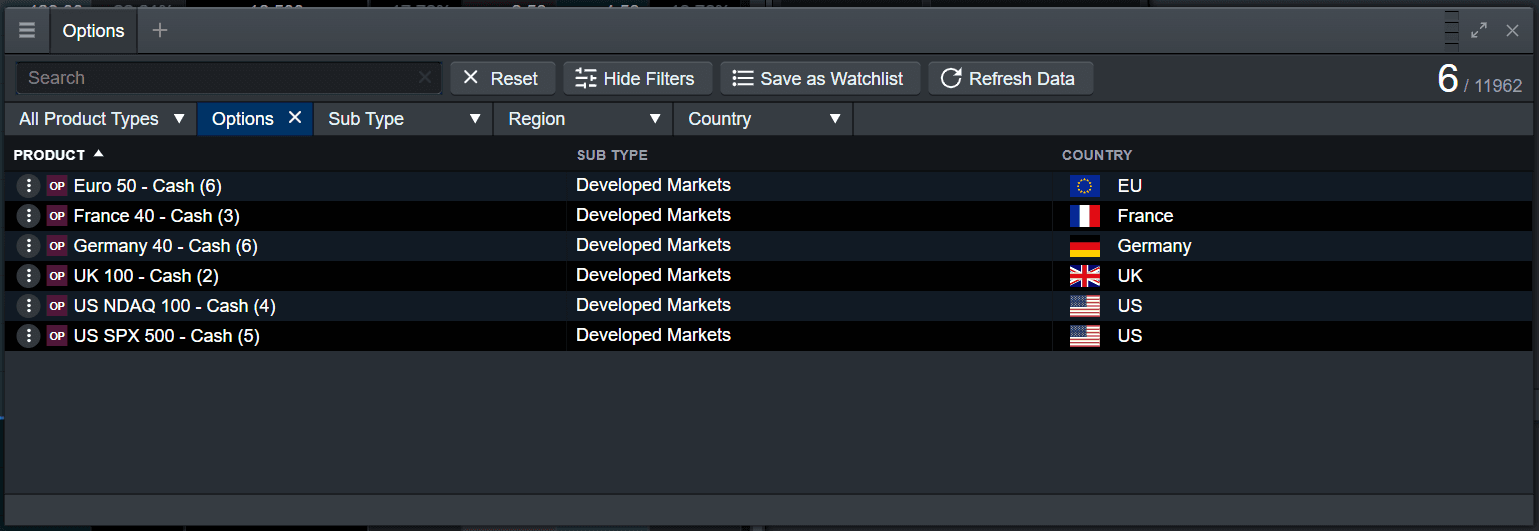Click the OP icon next to Germany 40 - Cash
Viewport: 1539px width, 531px height.
[57, 246]
